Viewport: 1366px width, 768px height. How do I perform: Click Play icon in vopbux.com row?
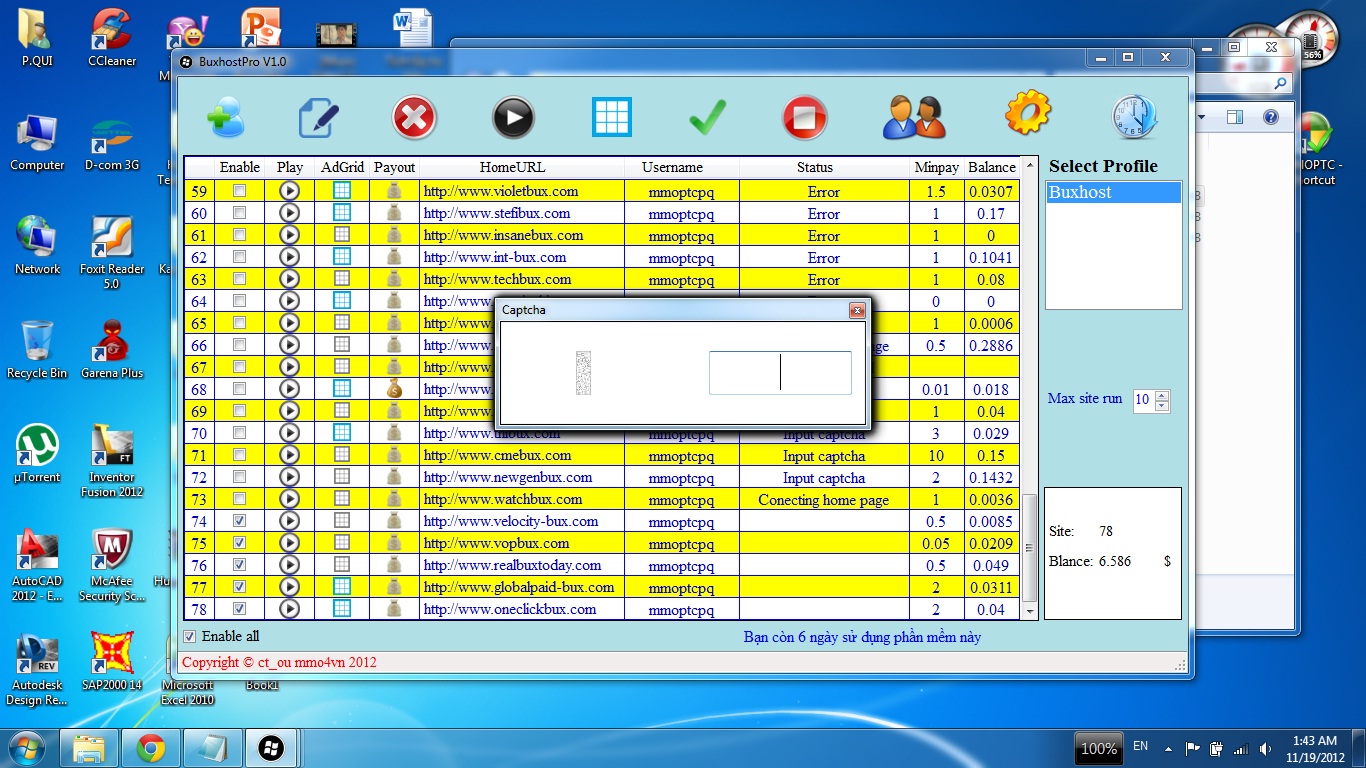pyautogui.click(x=289, y=543)
